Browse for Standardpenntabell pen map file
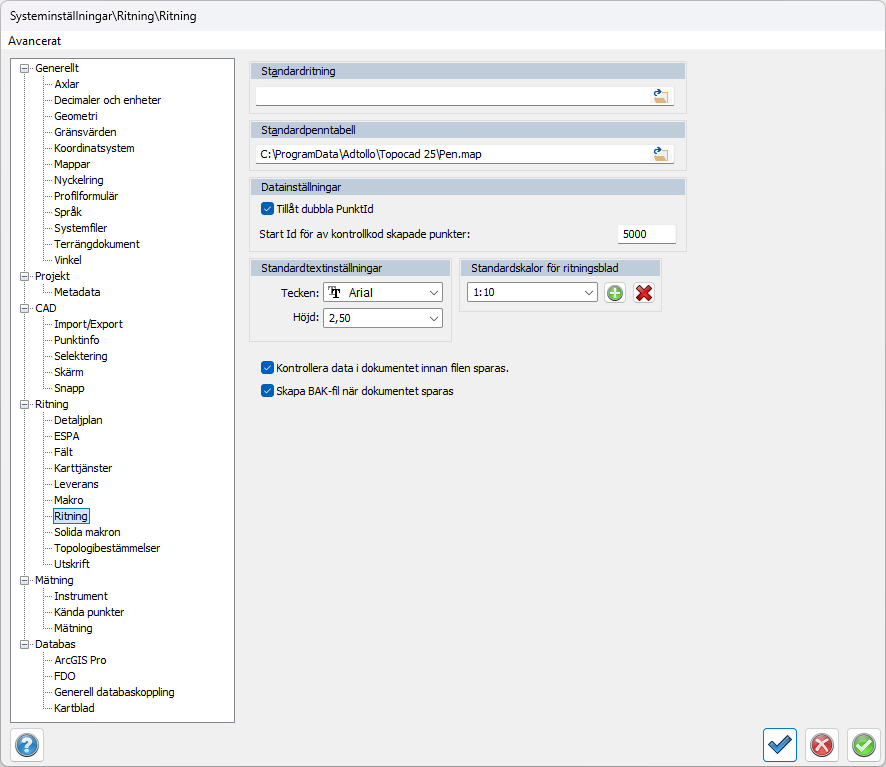This screenshot has height=767, width=886. tap(661, 154)
